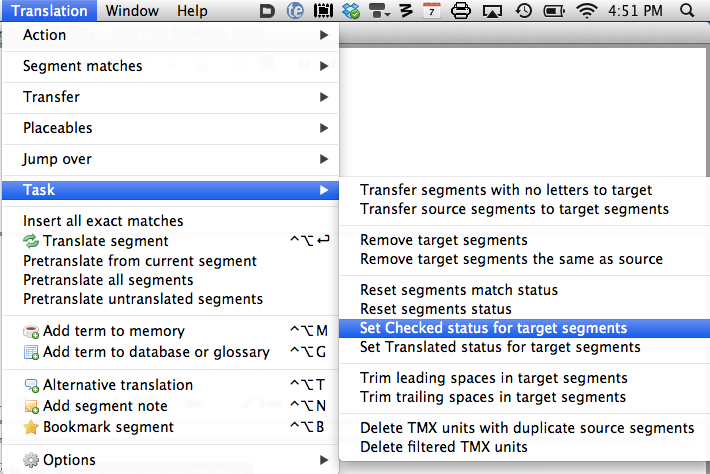The image size is (710, 474).
Task: Click the Translate segment icon
Action: 31,241
